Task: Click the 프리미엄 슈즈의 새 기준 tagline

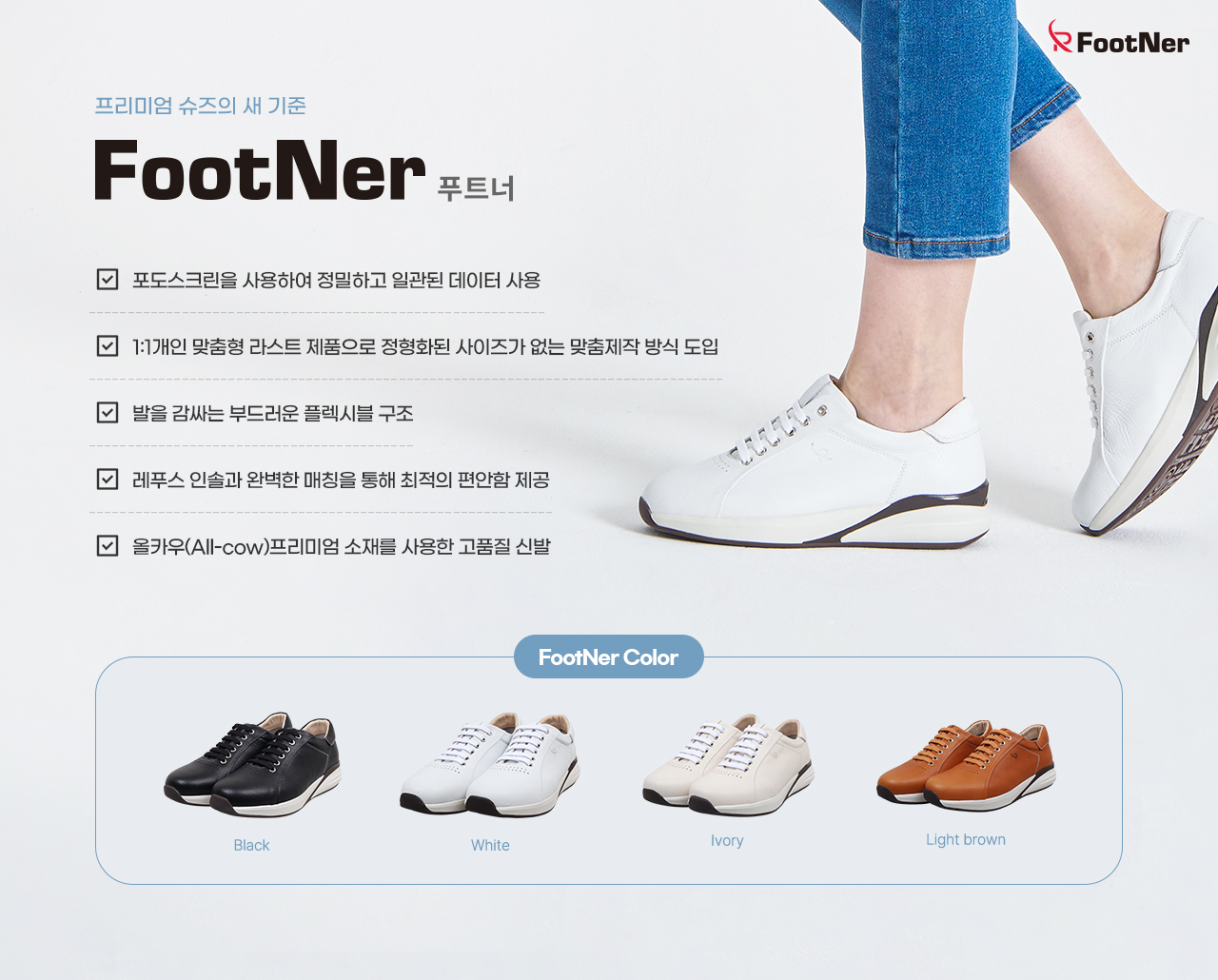Action: coord(200,106)
